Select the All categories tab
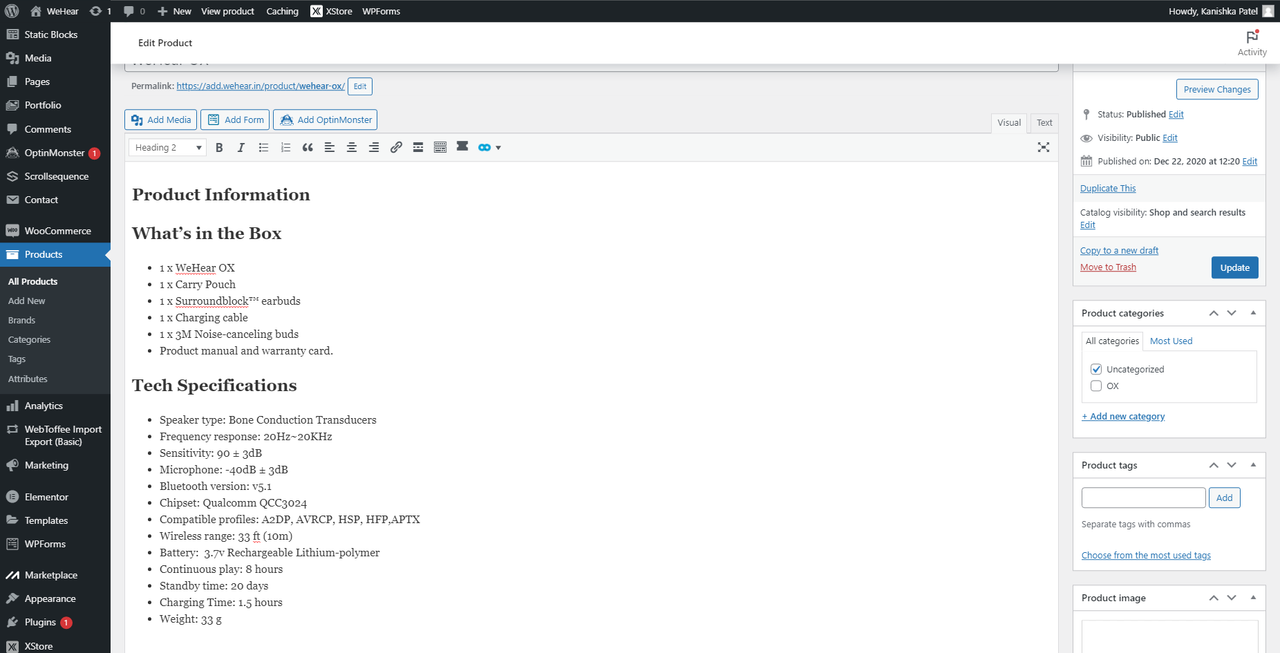 pyautogui.click(x=1112, y=341)
